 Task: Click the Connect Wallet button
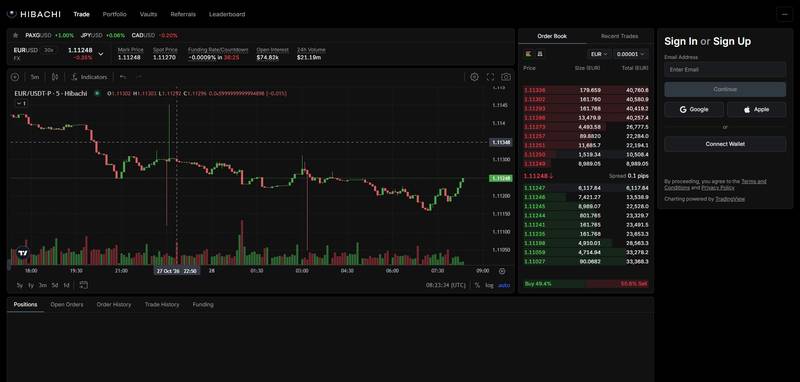coord(725,144)
